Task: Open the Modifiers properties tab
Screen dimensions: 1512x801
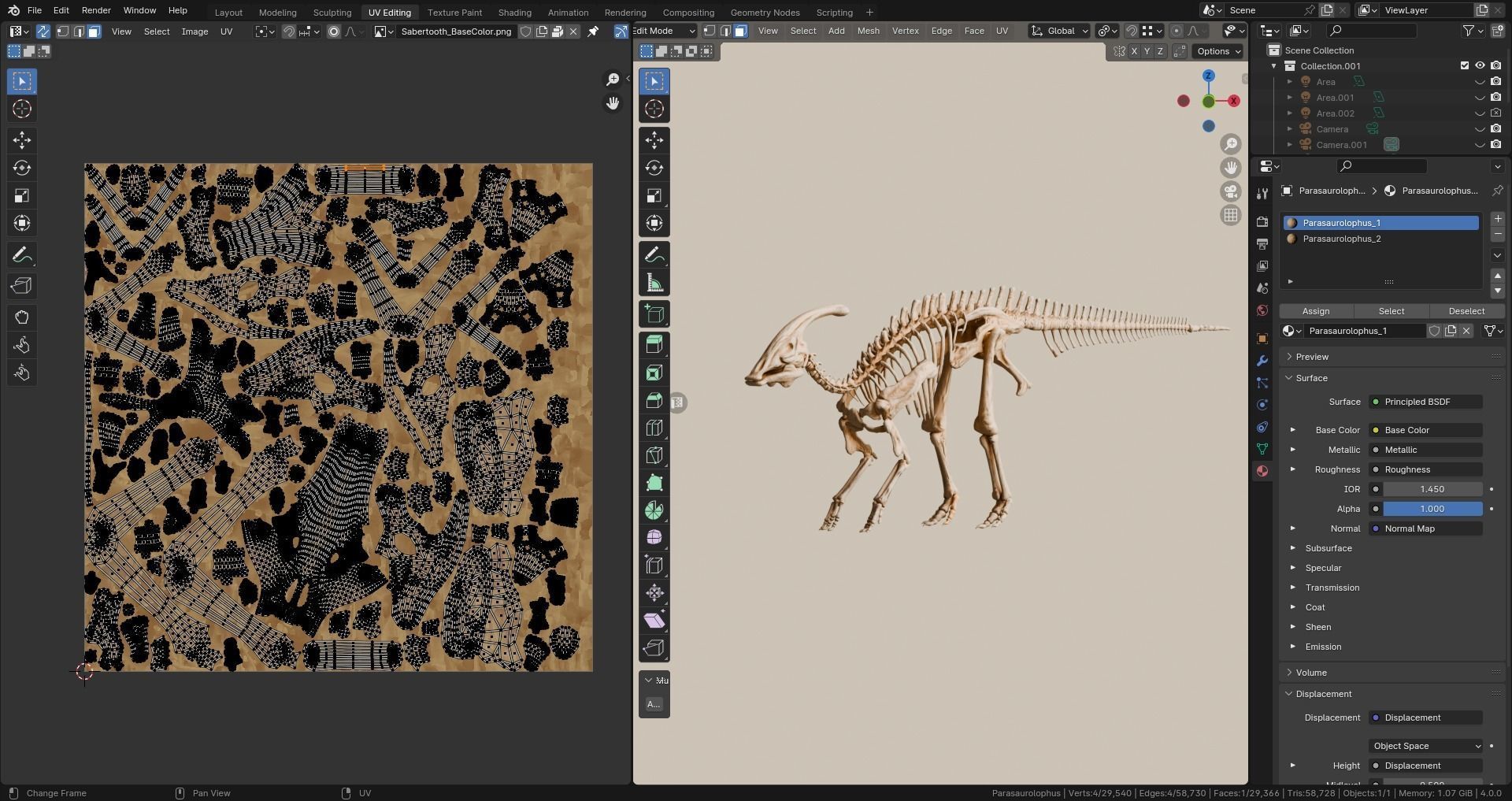Action: 1262,361
